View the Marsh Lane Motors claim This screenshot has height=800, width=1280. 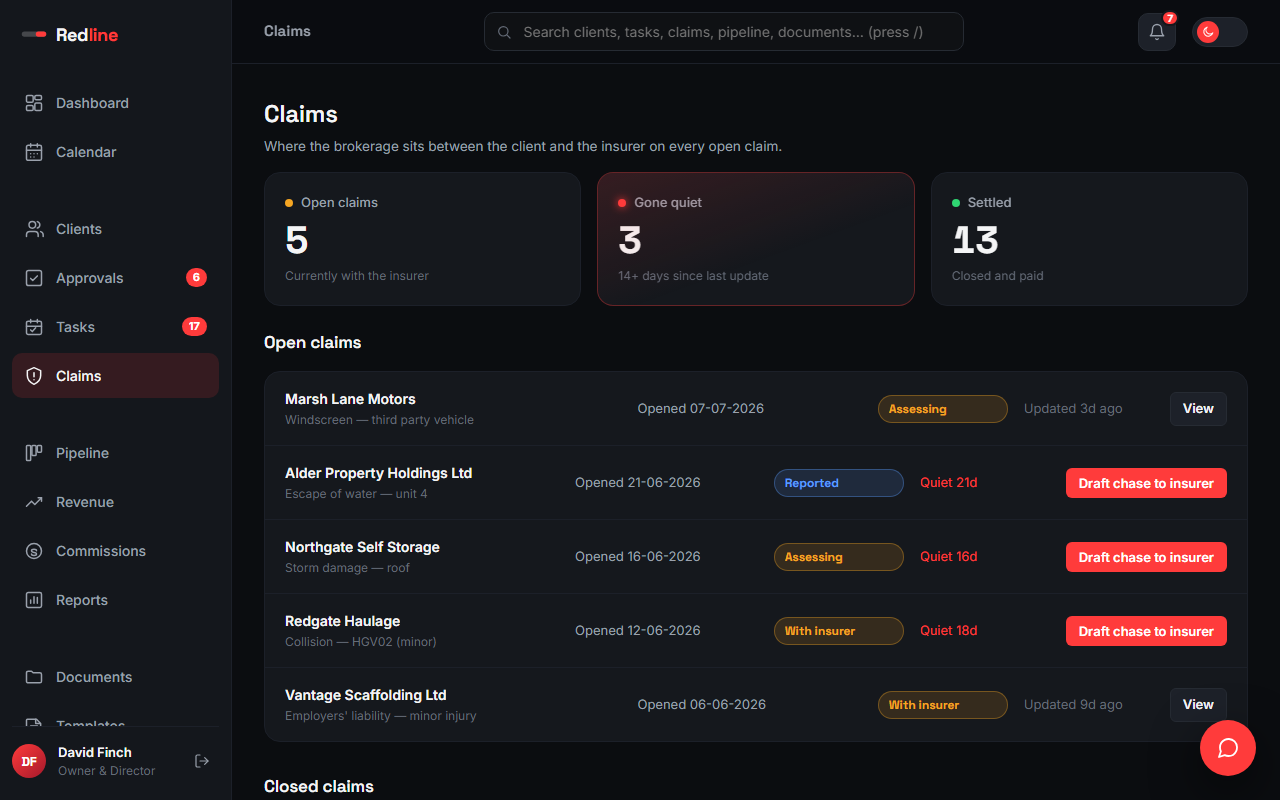(x=1198, y=409)
